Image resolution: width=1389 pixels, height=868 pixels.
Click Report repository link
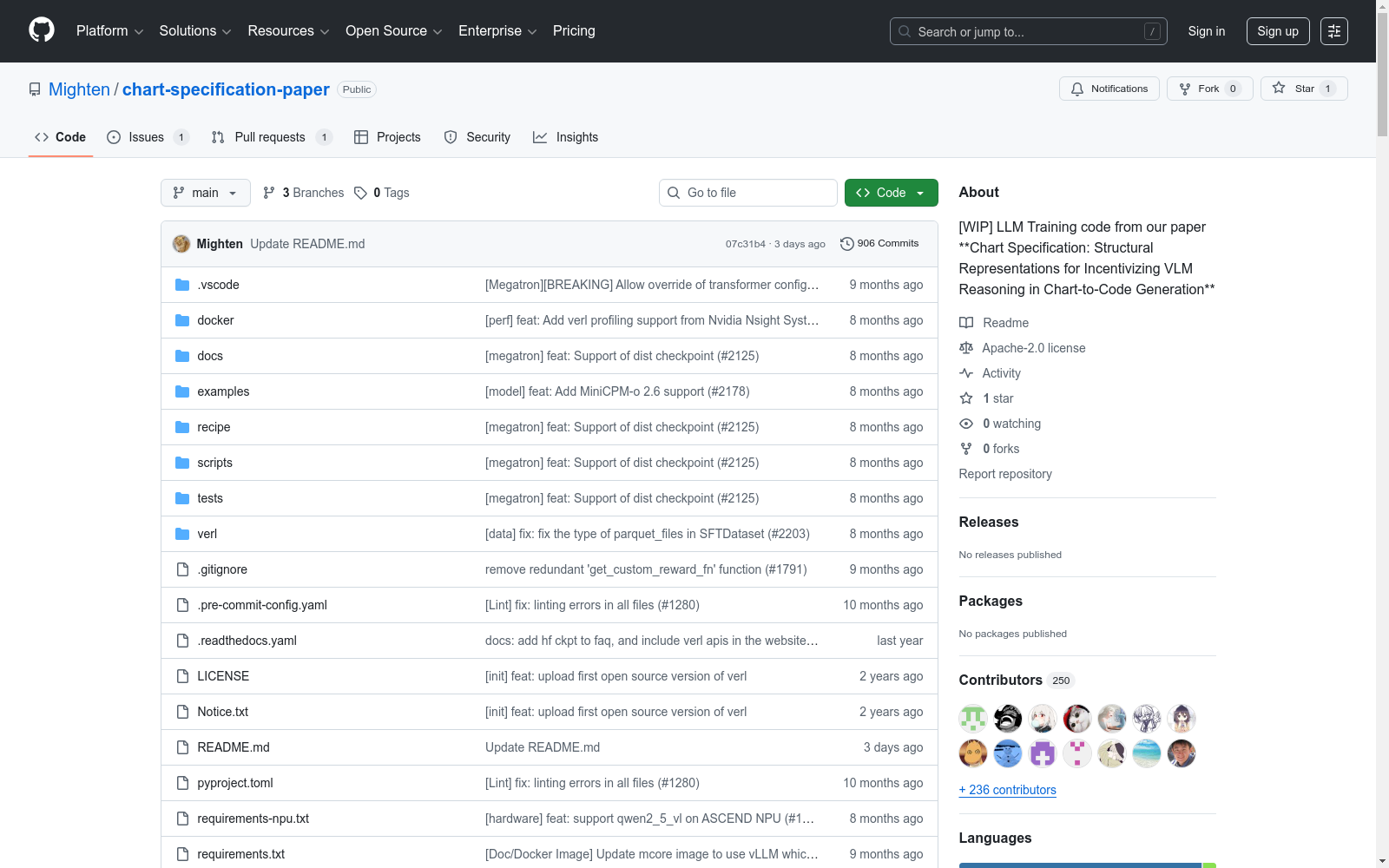click(x=1005, y=474)
